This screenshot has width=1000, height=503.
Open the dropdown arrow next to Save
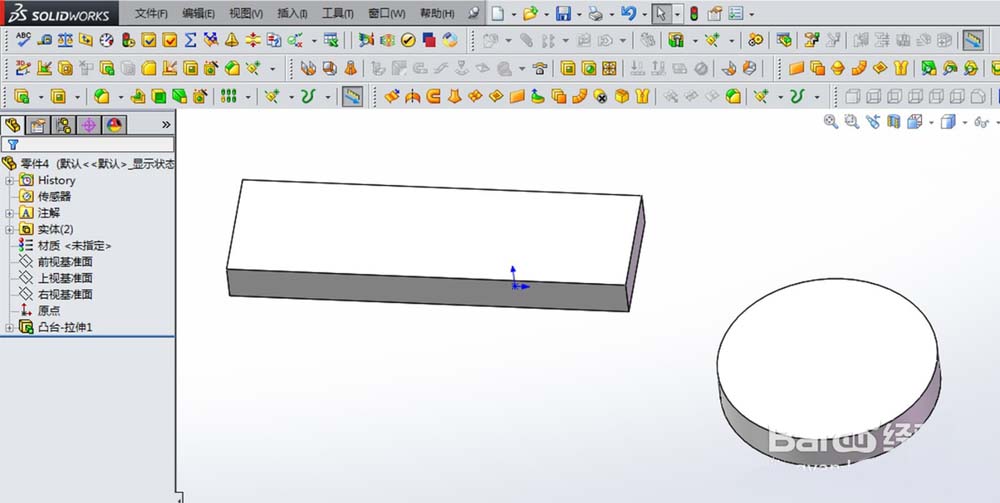pyautogui.click(x=578, y=13)
